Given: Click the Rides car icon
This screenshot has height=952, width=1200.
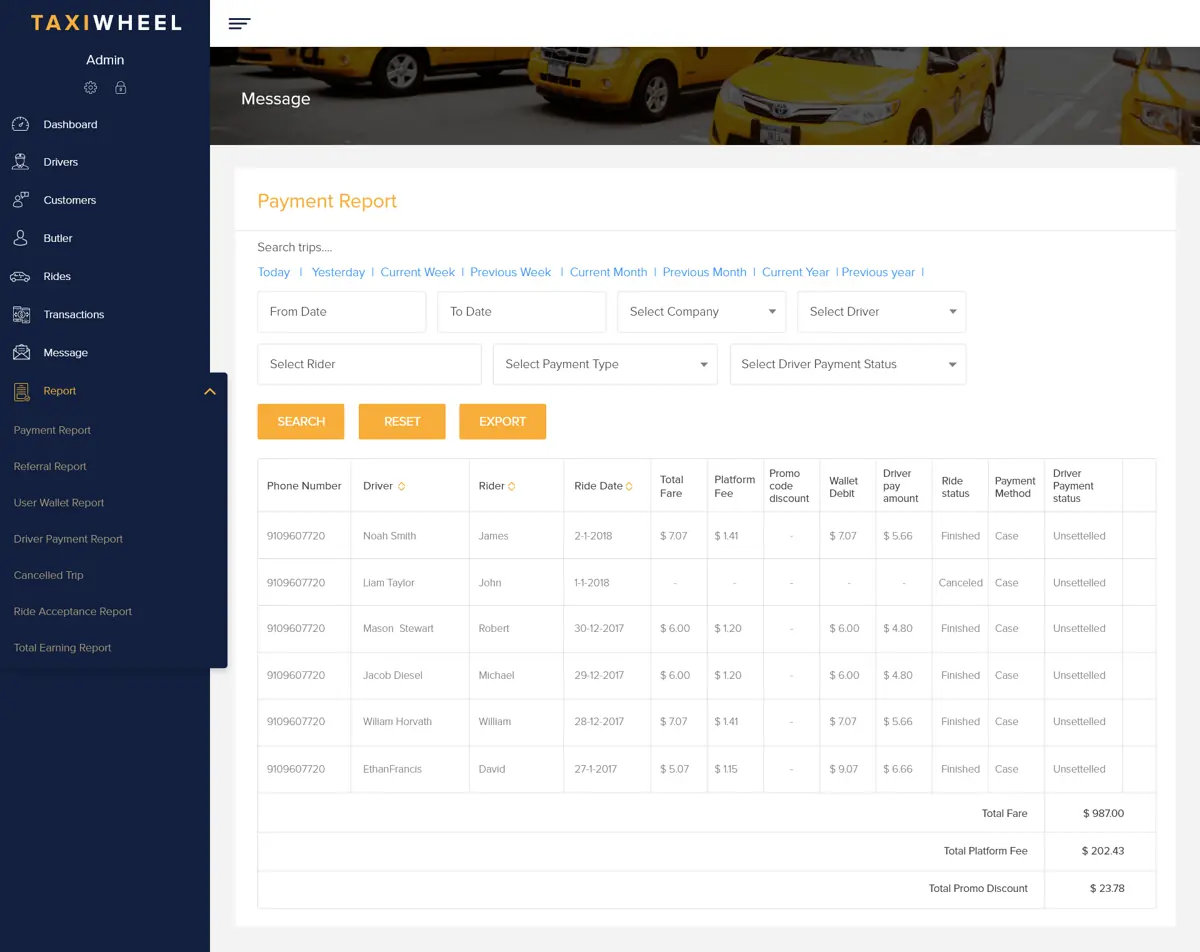Looking at the screenshot, I should [21, 276].
